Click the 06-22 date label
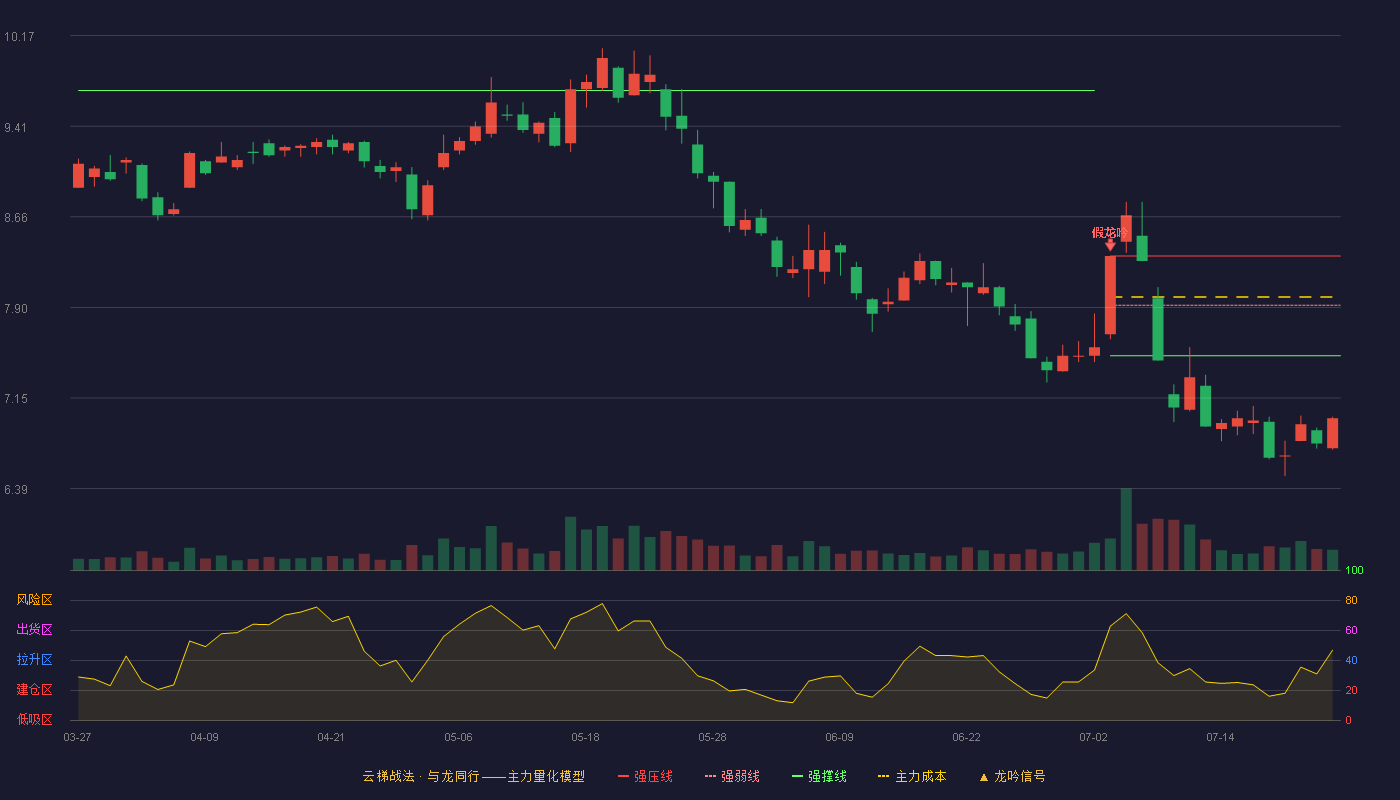Image resolution: width=1400 pixels, height=800 pixels. [x=966, y=737]
